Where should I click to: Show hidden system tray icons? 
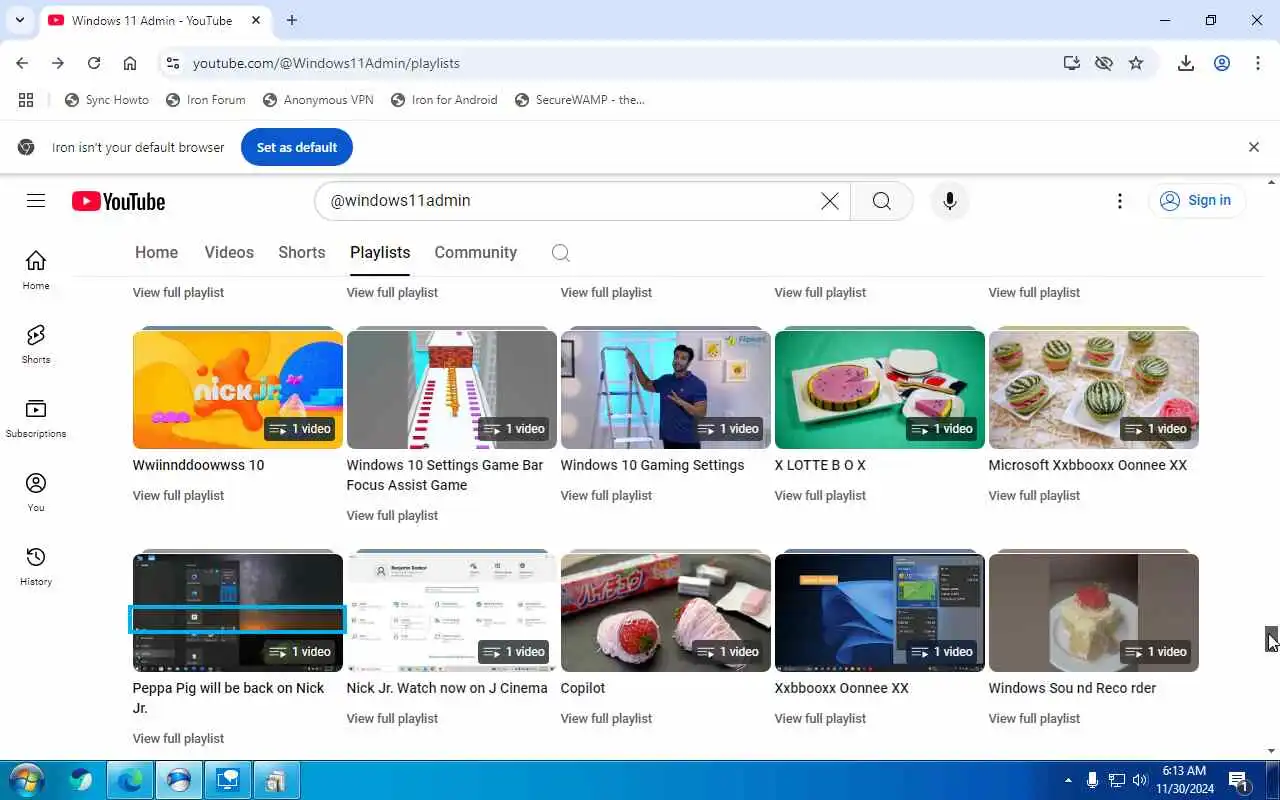(x=1068, y=780)
